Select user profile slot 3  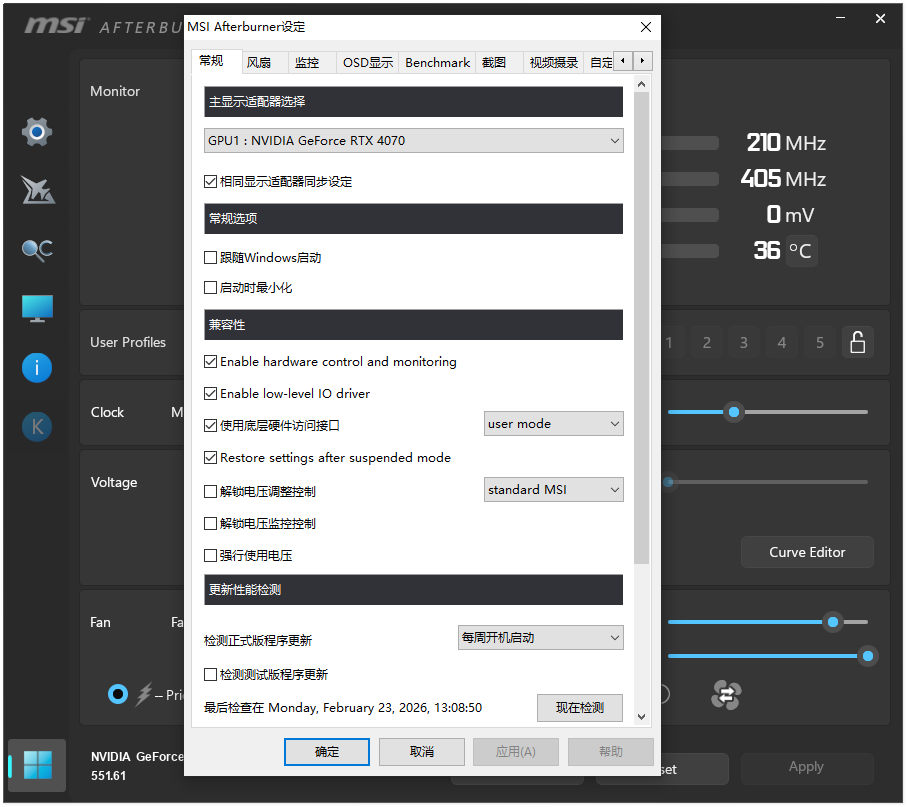click(743, 342)
